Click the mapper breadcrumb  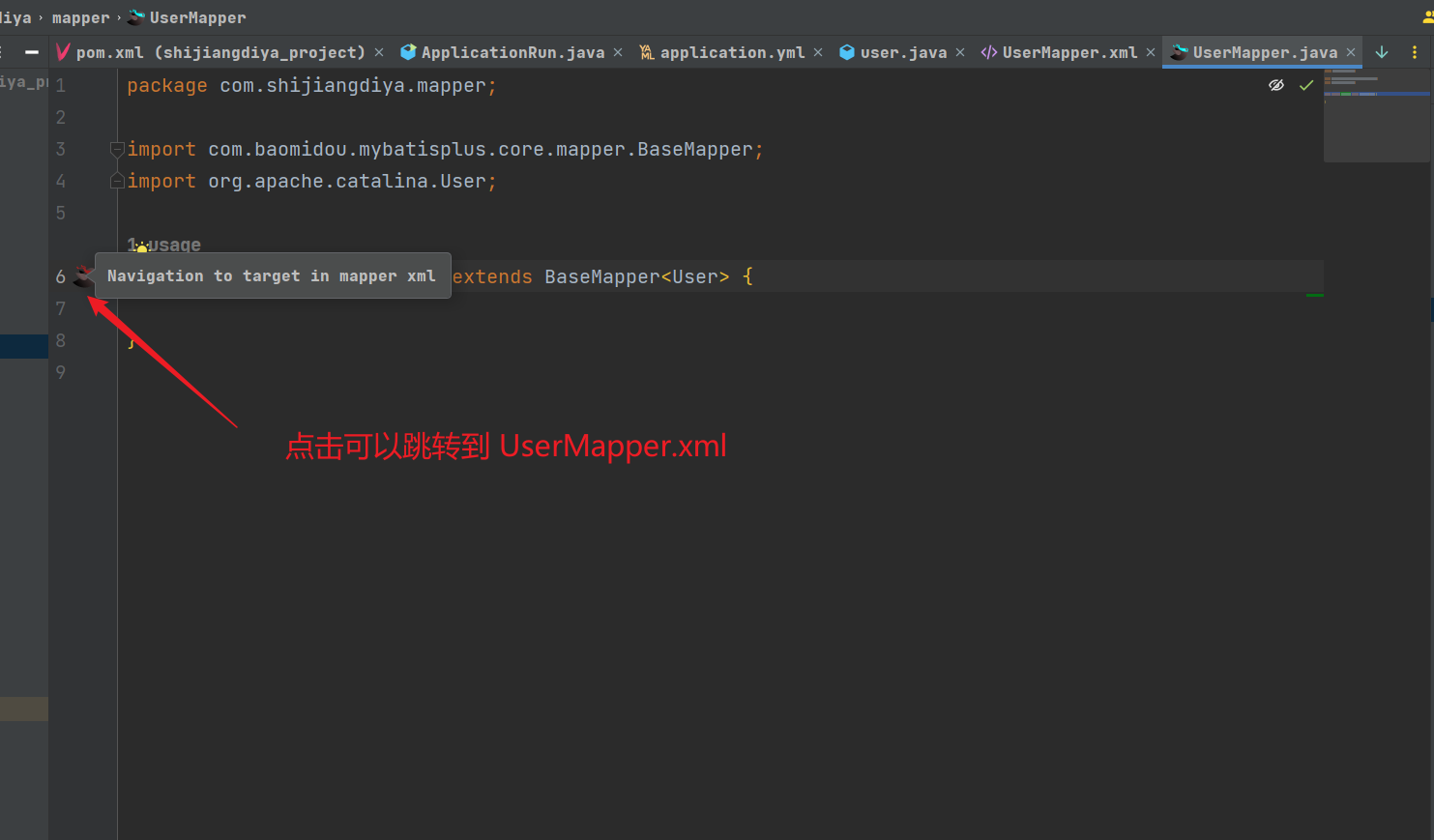(x=80, y=17)
